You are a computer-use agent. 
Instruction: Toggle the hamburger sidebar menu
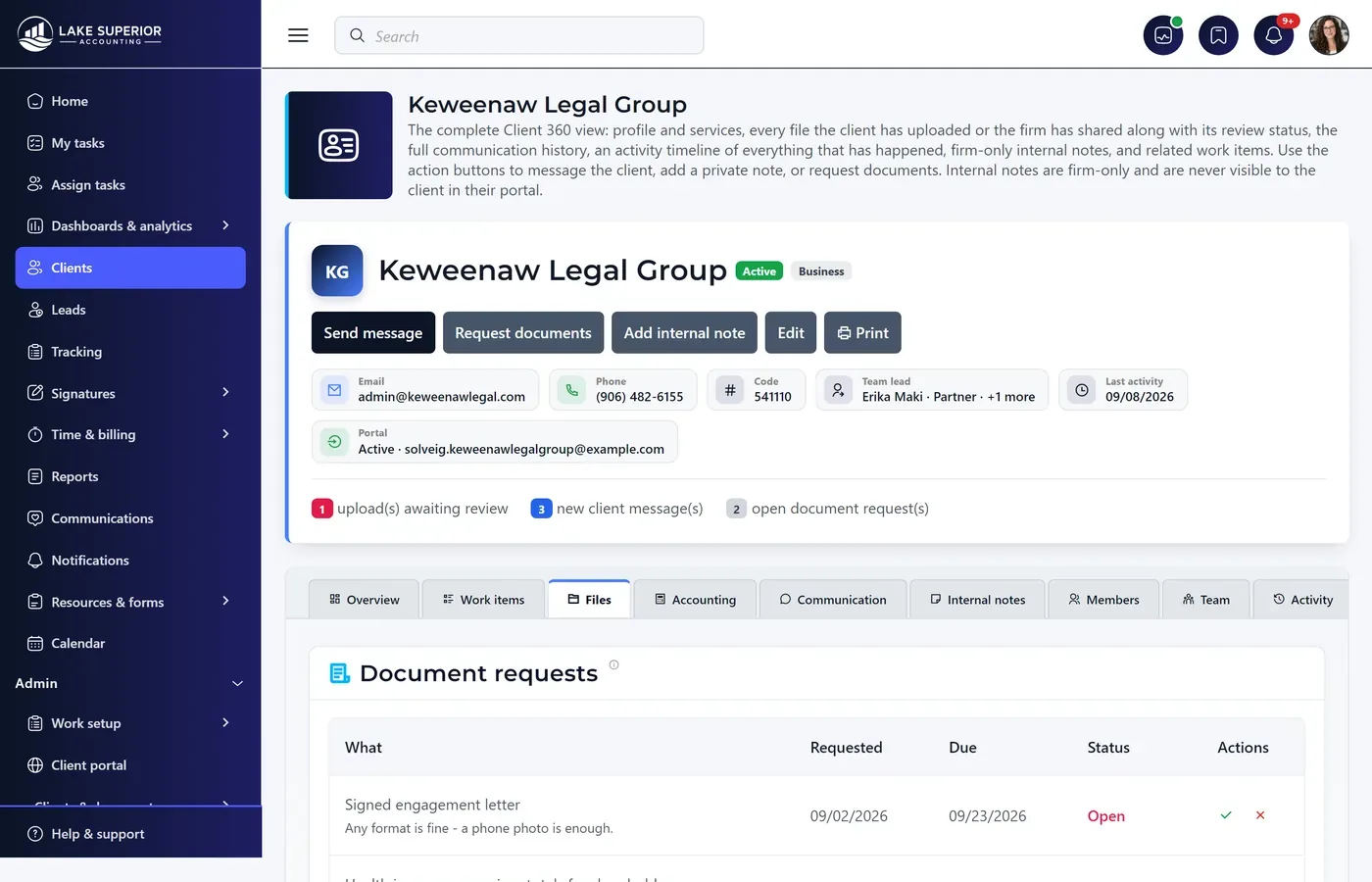[298, 35]
